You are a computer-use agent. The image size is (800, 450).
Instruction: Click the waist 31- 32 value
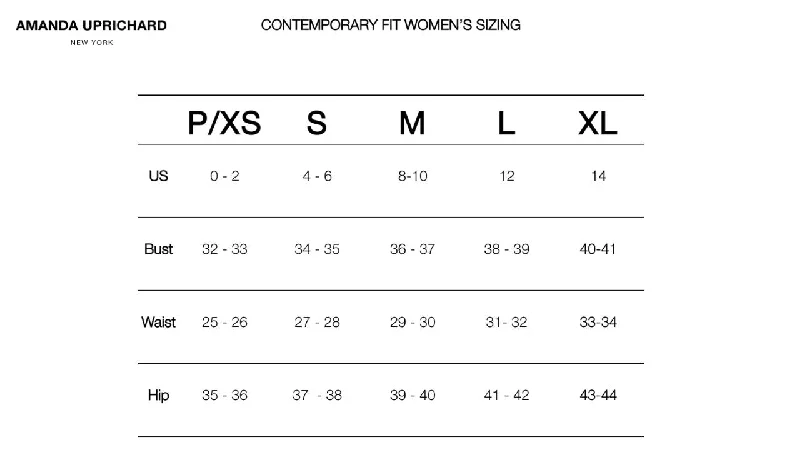click(x=506, y=322)
